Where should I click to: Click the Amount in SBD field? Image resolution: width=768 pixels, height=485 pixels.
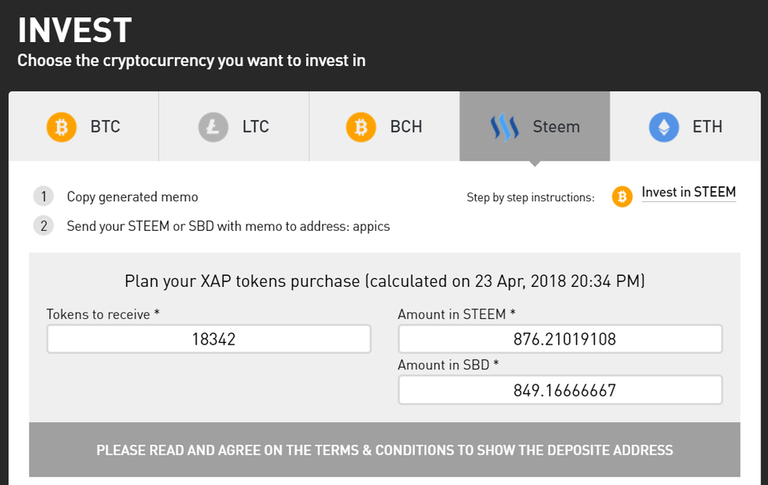(x=560, y=390)
